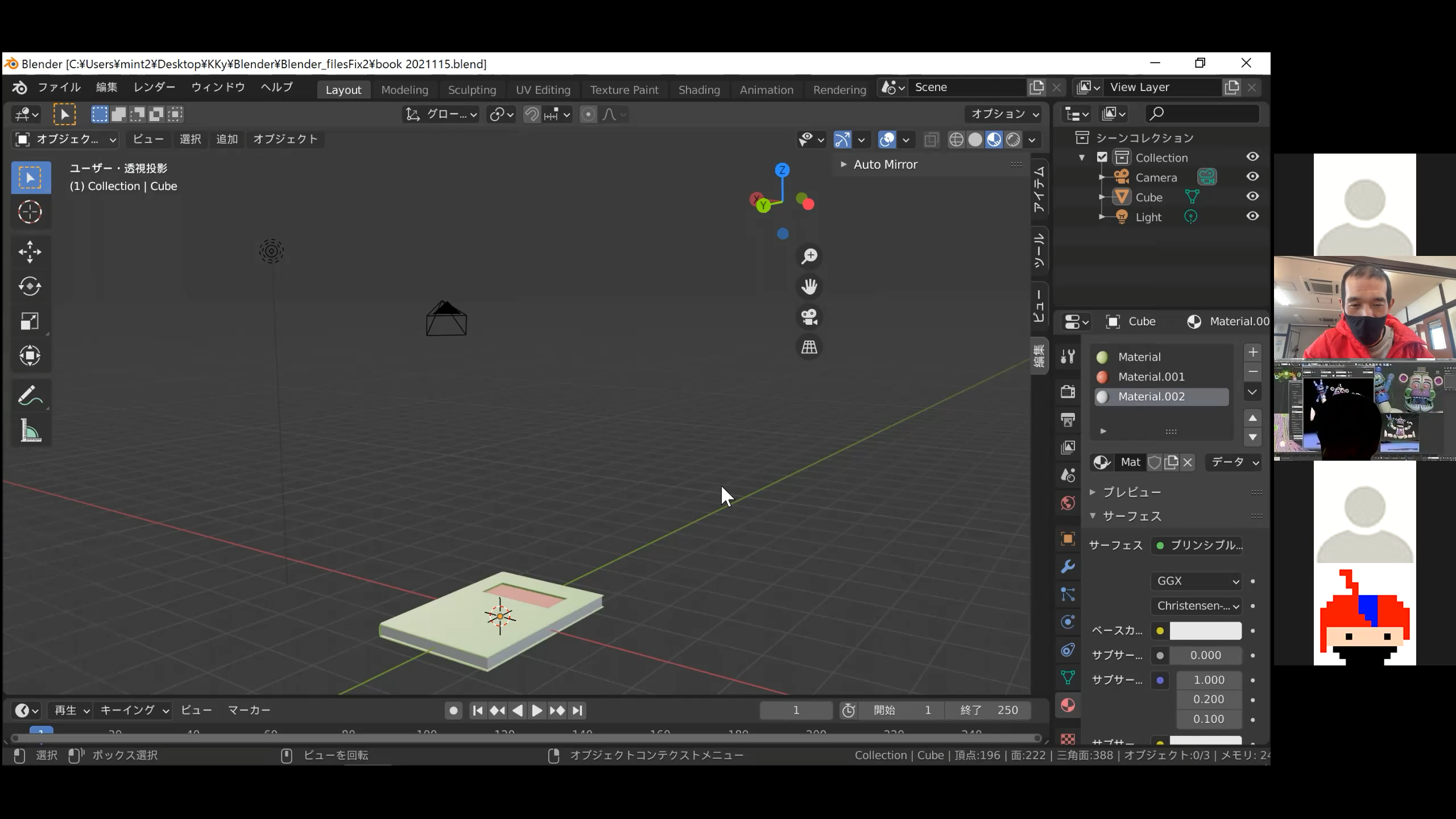
Task: Click the viewport Add menu button
Action: pos(227,139)
